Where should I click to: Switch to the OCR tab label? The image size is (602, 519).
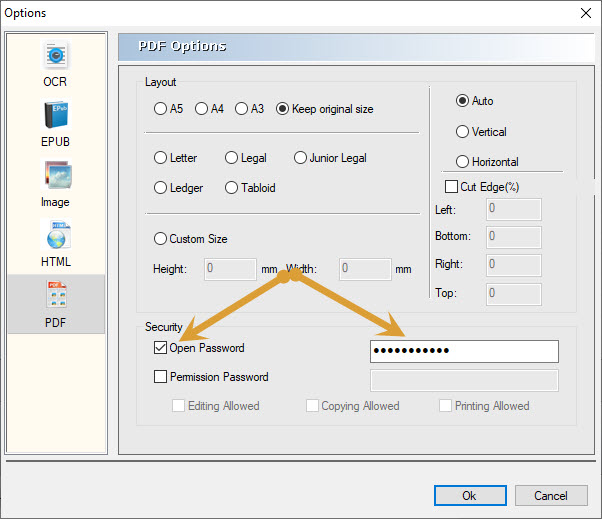point(55,82)
